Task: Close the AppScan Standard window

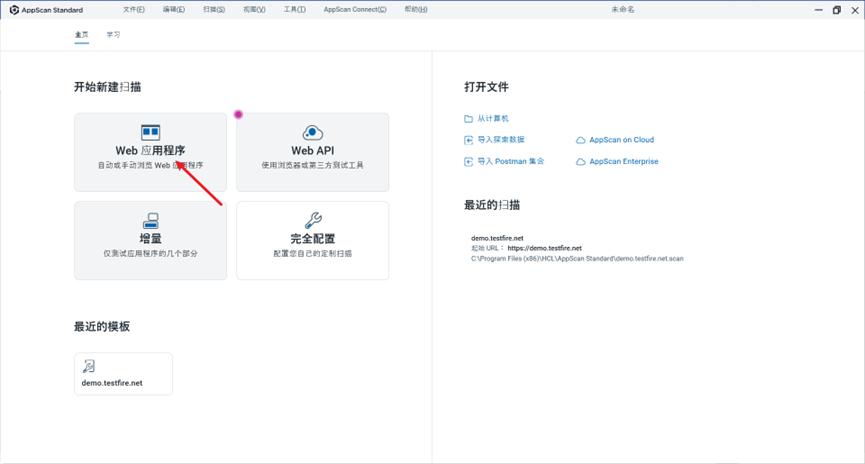Action: pyautogui.click(x=855, y=10)
